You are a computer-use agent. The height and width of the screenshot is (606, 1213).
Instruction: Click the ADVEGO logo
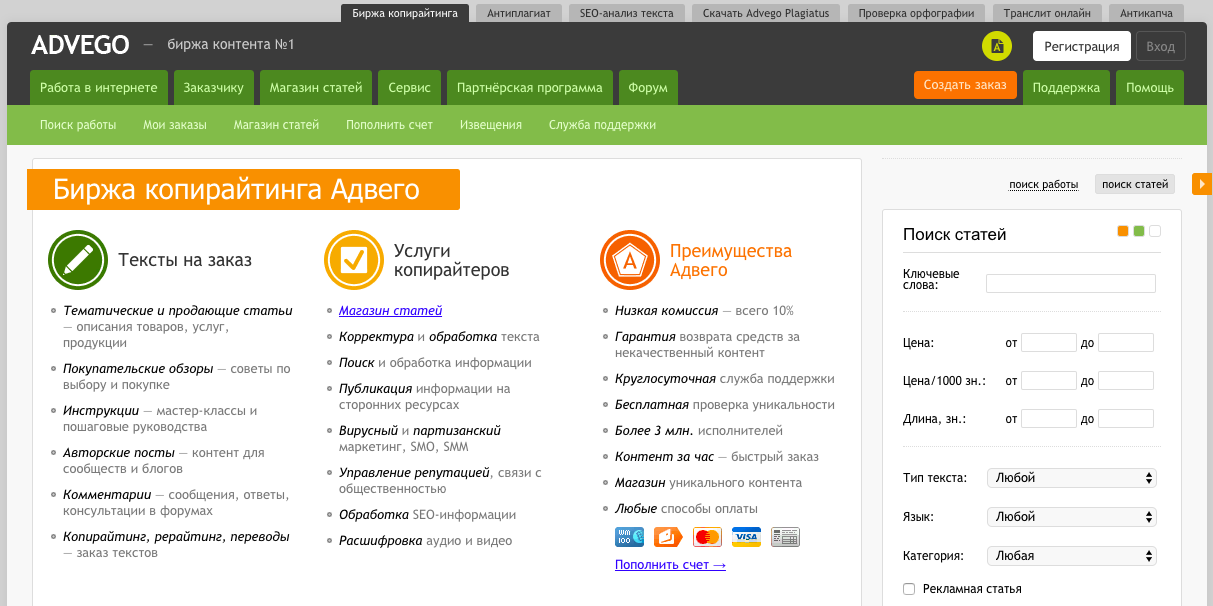point(80,45)
